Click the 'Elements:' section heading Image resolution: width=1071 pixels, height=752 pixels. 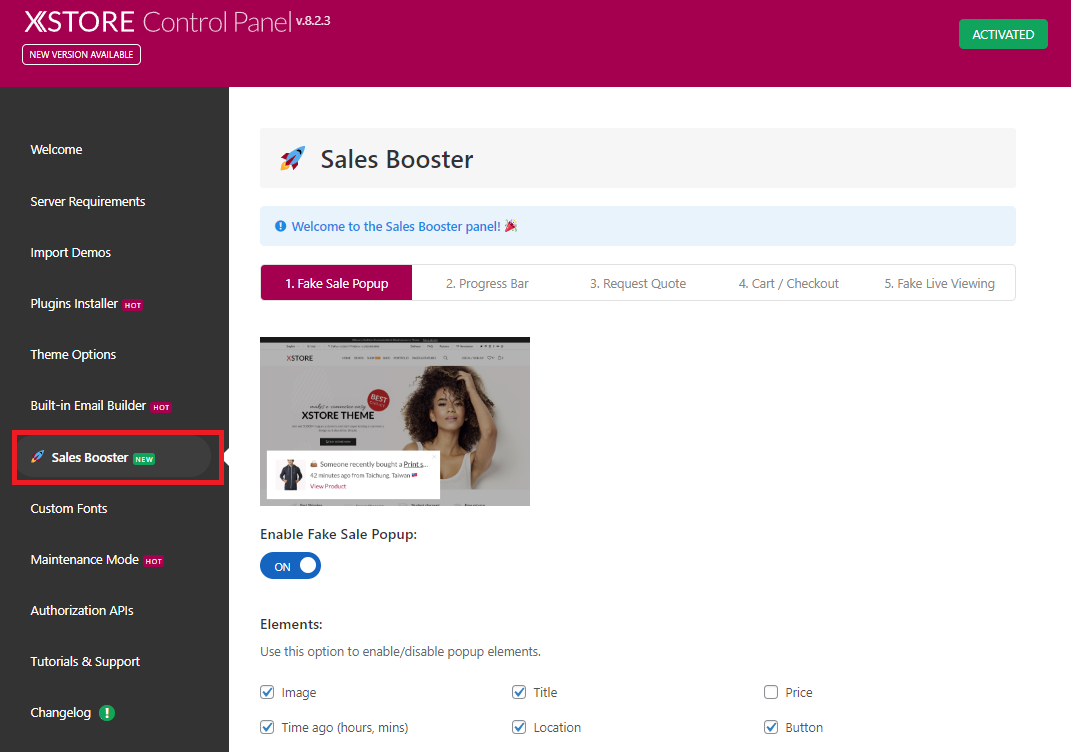pyautogui.click(x=291, y=624)
